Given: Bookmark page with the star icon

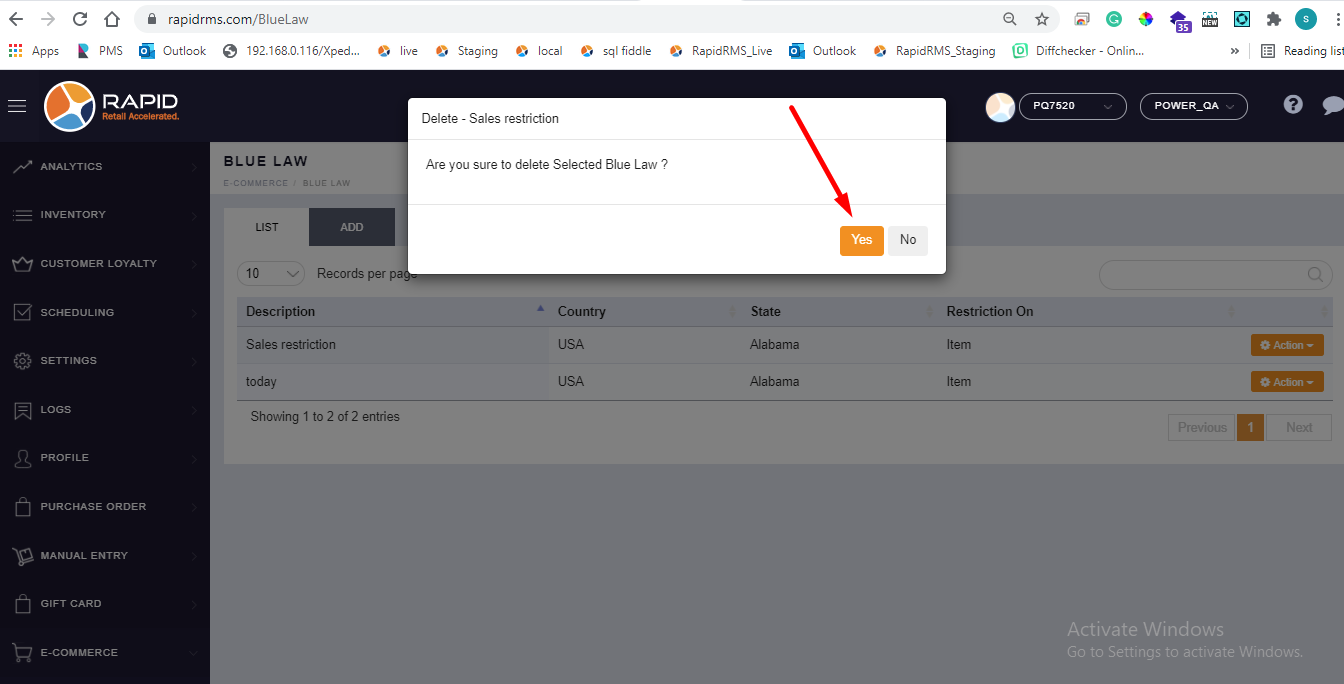Looking at the screenshot, I should click(x=1041, y=19).
